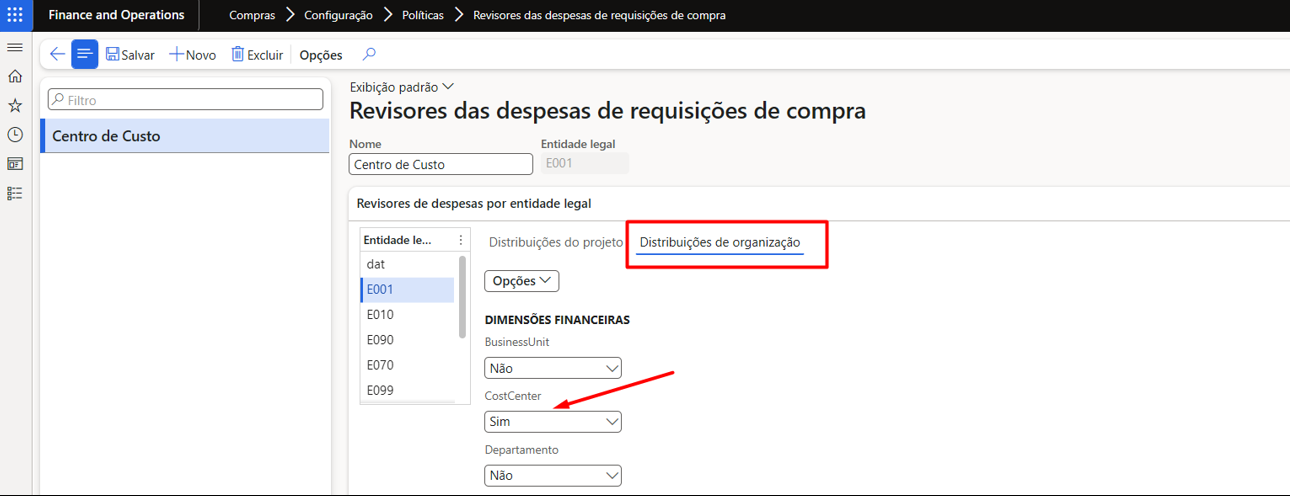
Task: Click Salvar to save the record
Action: tap(130, 55)
